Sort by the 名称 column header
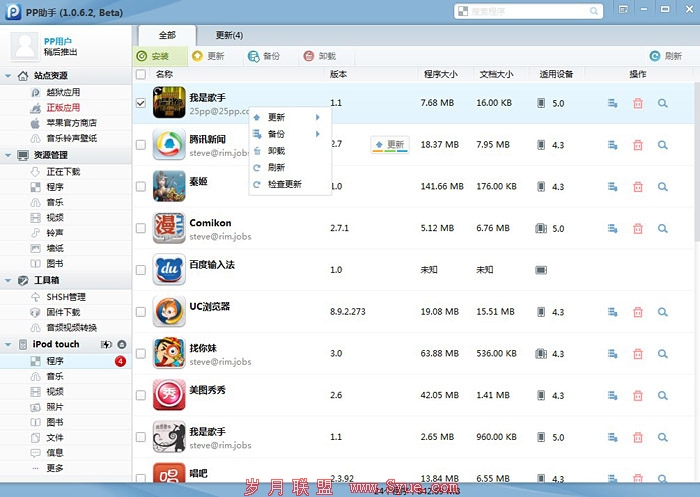The width and height of the screenshot is (700, 497). point(164,74)
